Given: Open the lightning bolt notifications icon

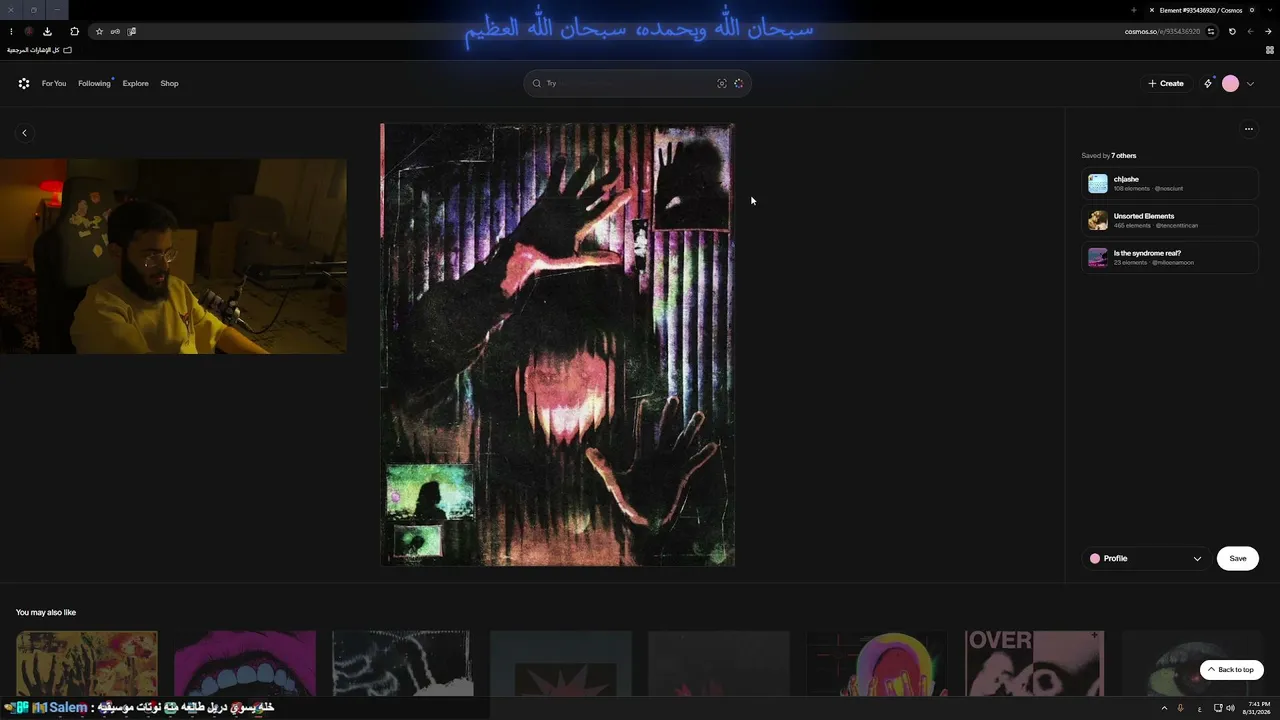Looking at the screenshot, I should tap(1208, 84).
